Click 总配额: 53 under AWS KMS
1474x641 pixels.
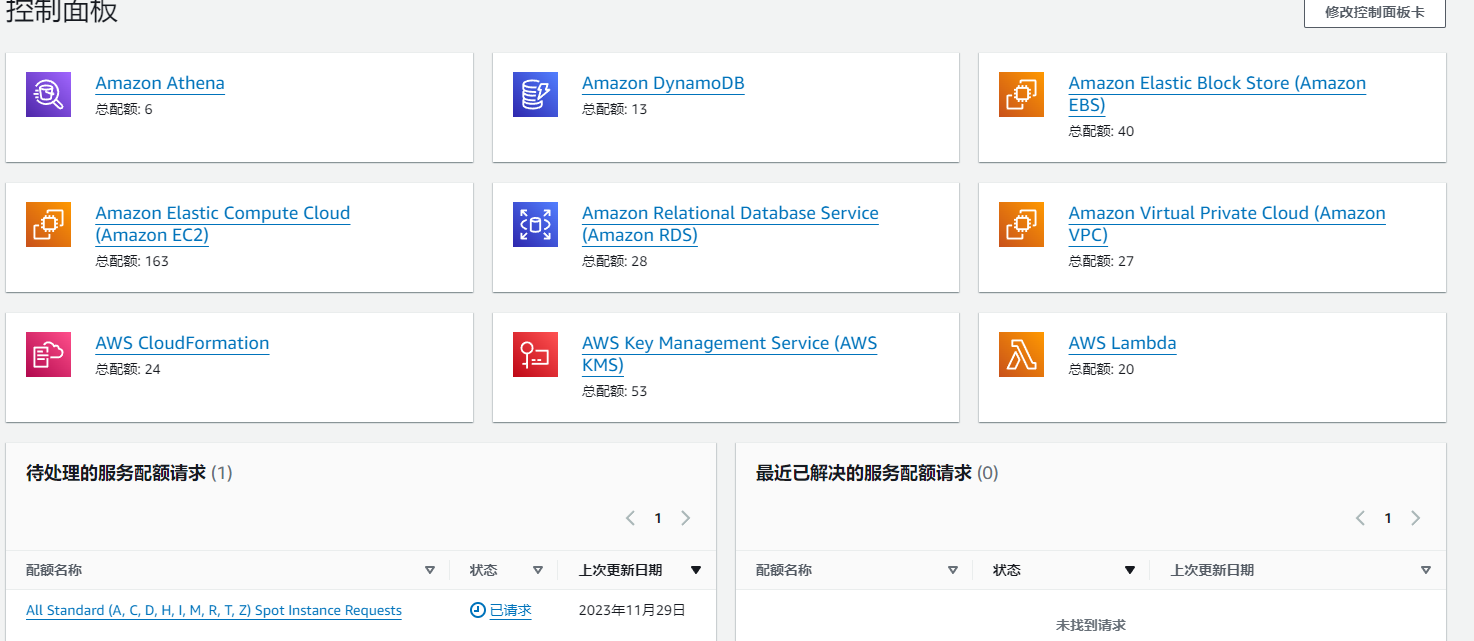(x=615, y=391)
